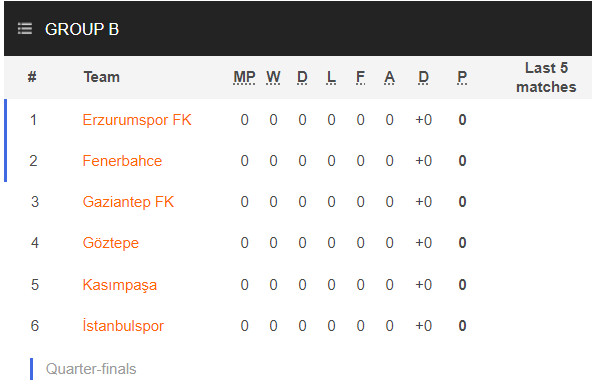Go to the Kasımpaşa team page
The image size is (592, 392).
[120, 284]
